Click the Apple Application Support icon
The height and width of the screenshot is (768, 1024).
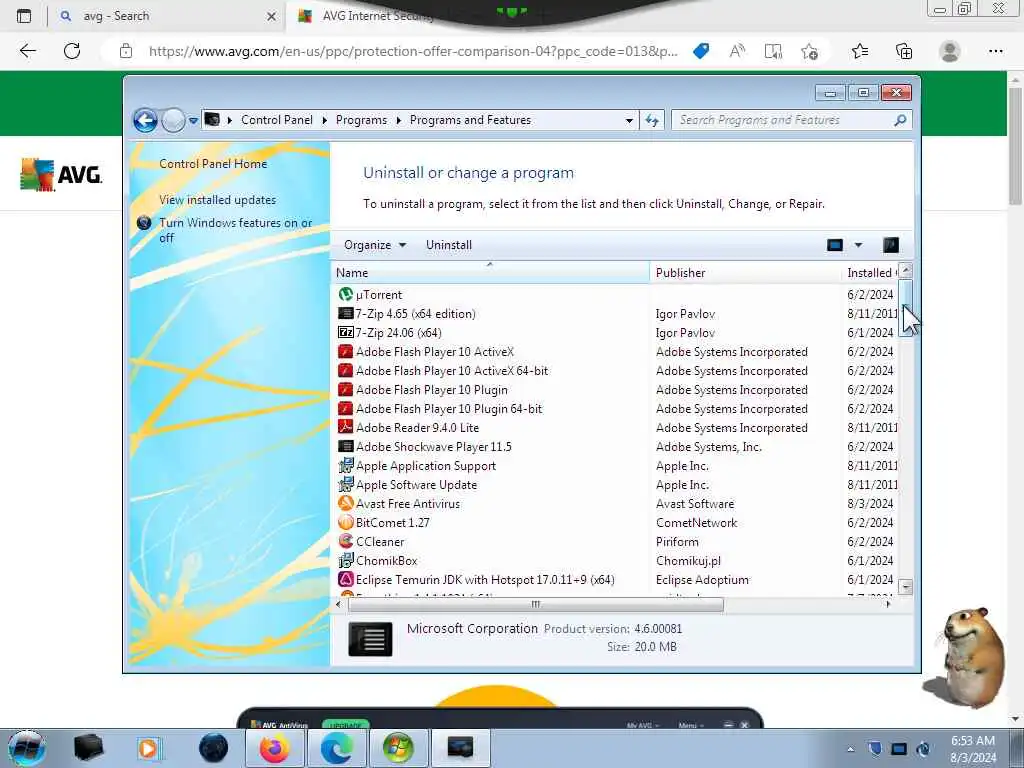345,466
